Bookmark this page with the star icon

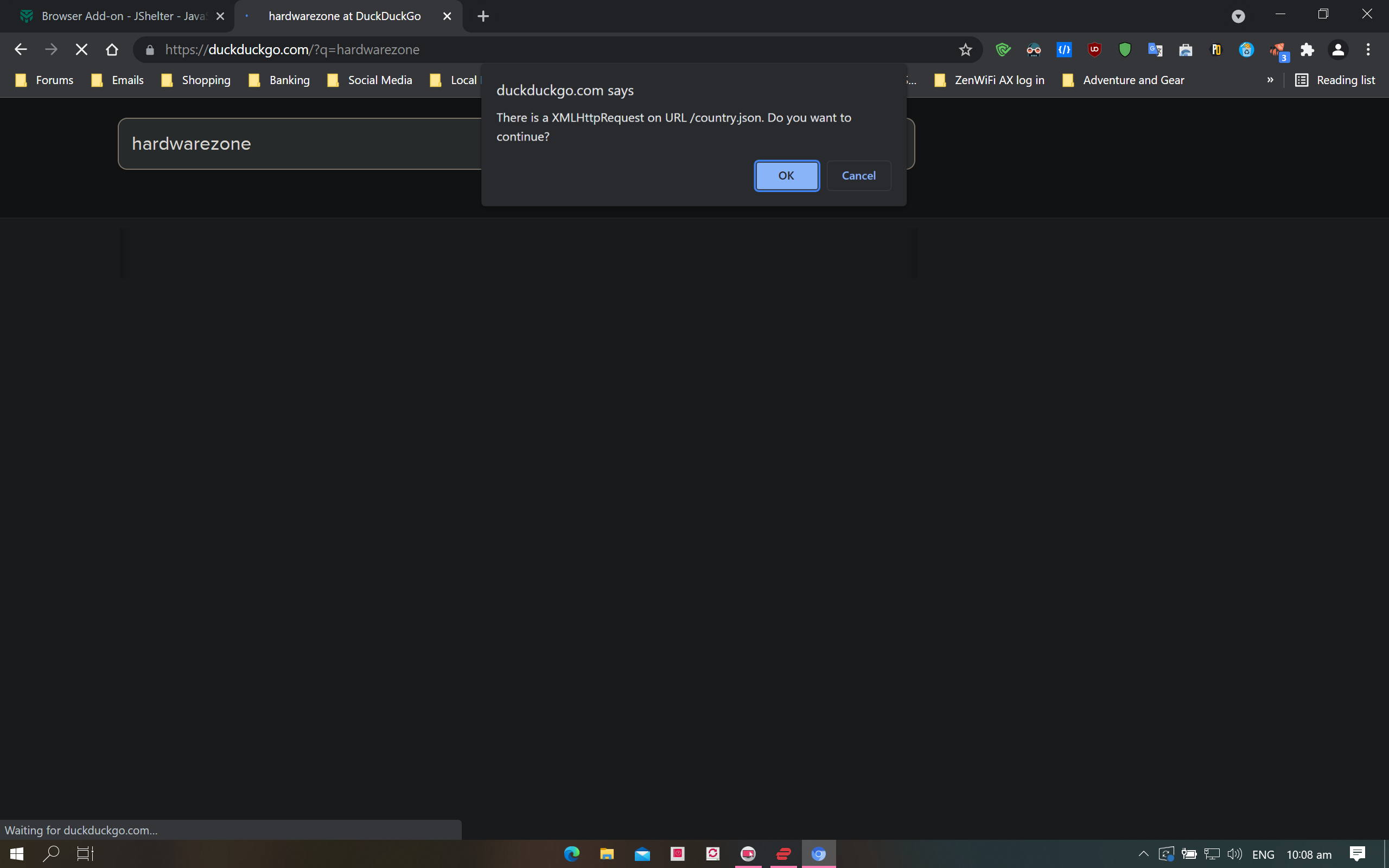(965, 50)
